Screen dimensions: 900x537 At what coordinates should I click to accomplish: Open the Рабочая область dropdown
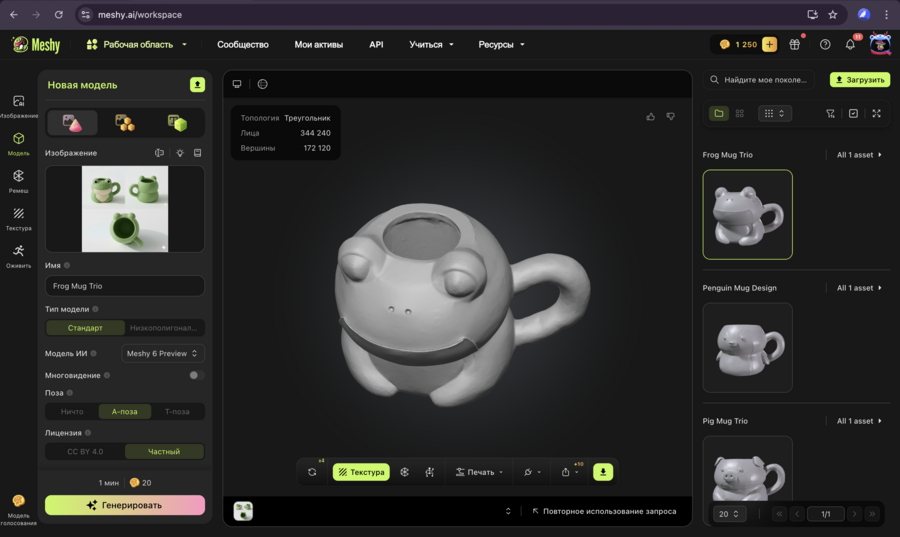(137, 45)
